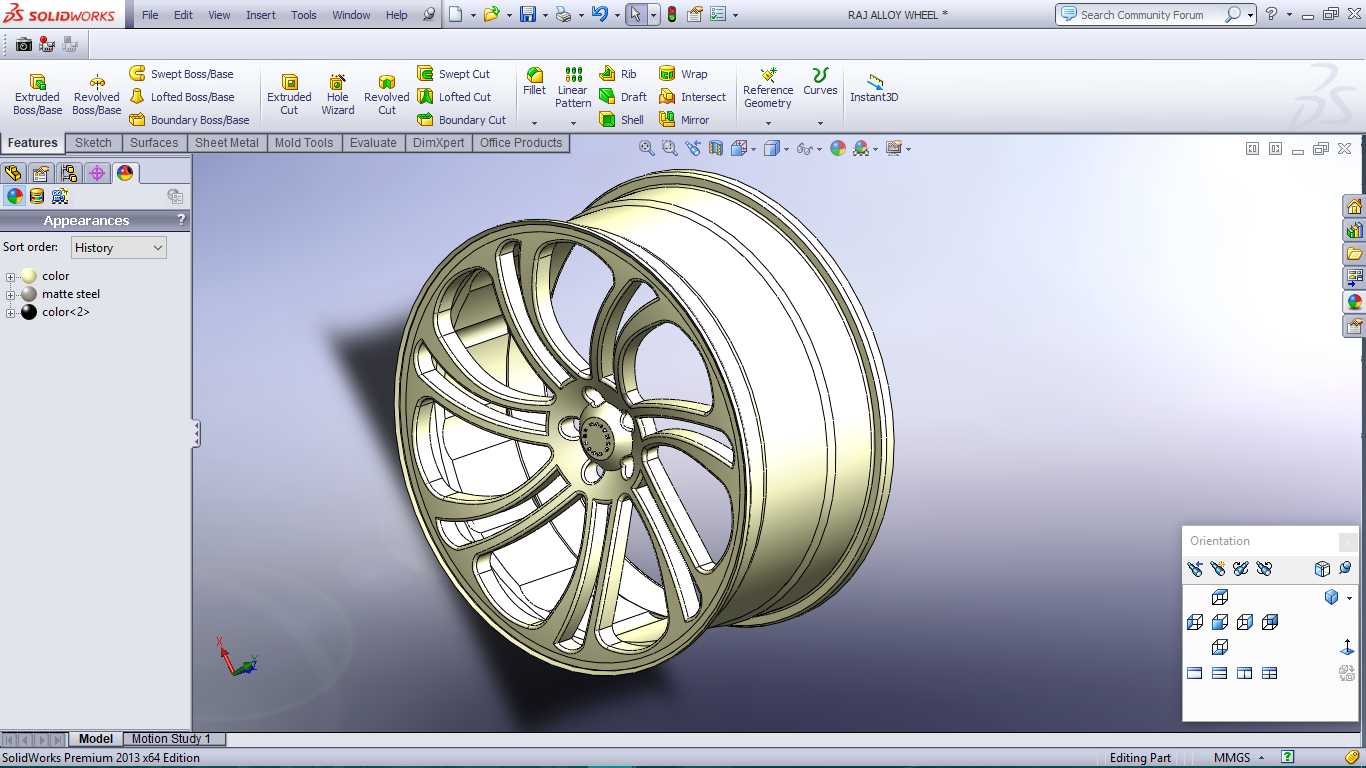The image size is (1366, 768).
Task: Click the camera screen capture icon
Action: (24, 44)
